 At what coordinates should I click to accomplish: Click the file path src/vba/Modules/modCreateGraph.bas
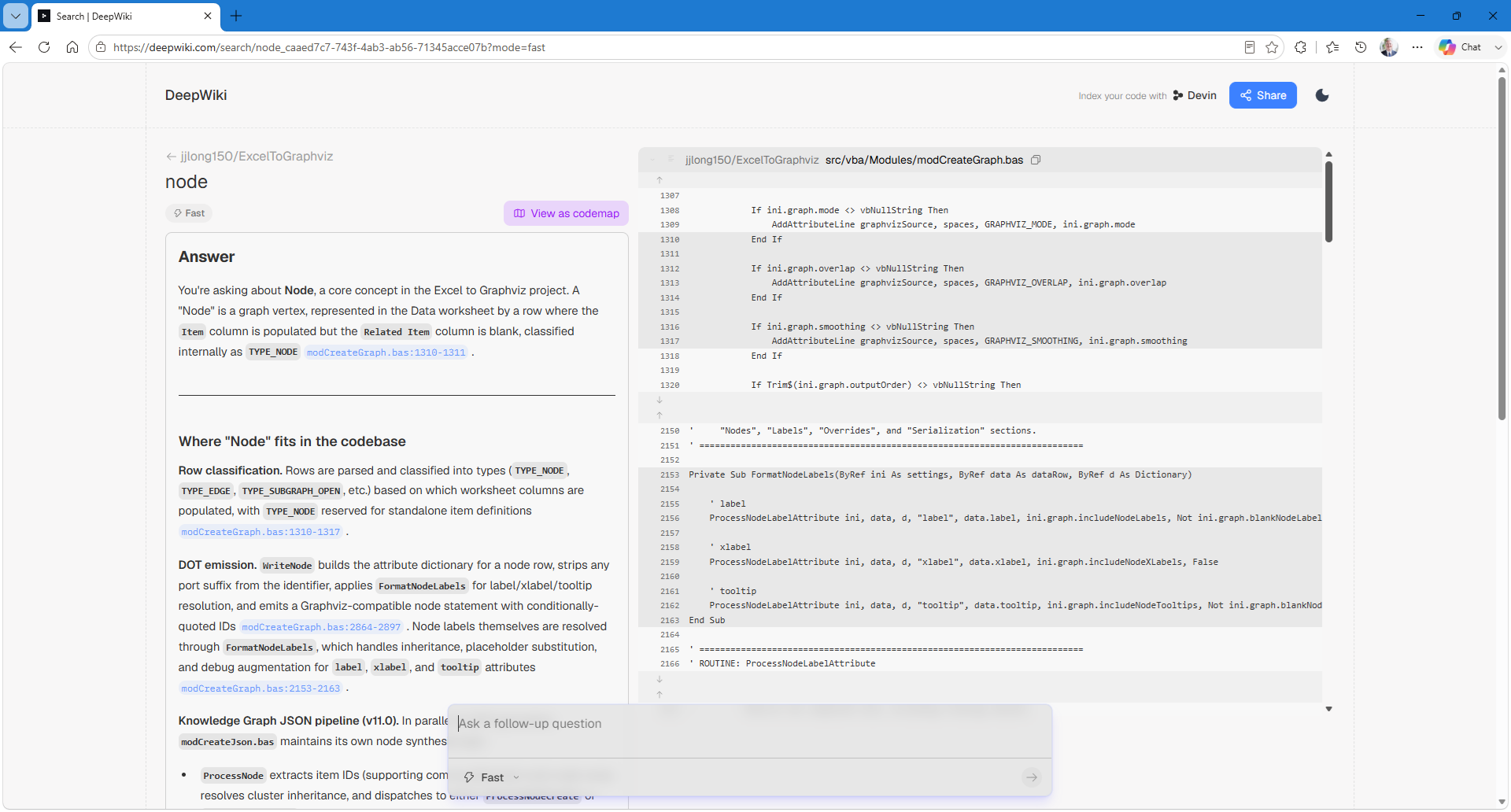click(x=924, y=160)
